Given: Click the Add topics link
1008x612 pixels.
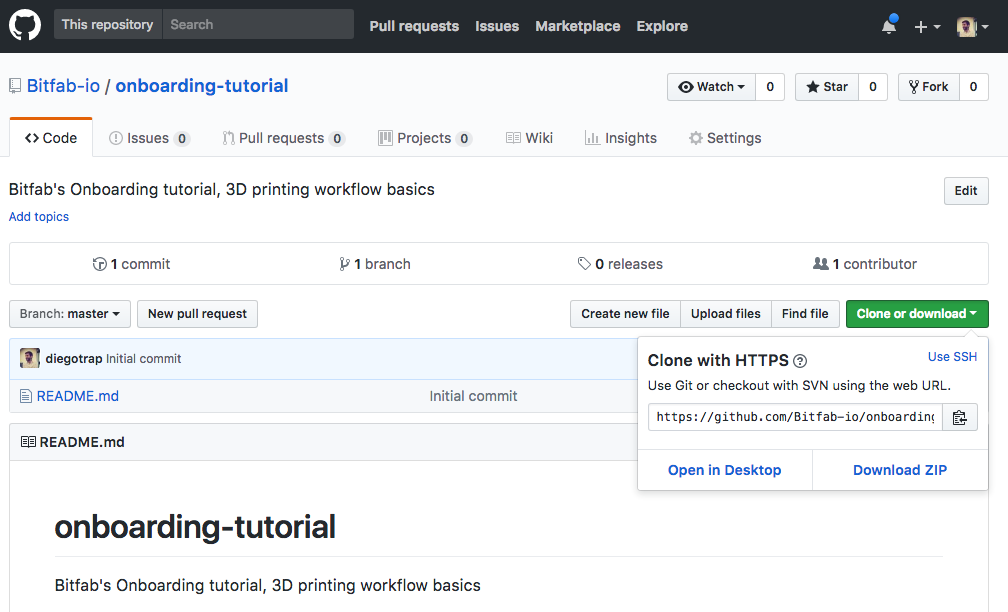Looking at the screenshot, I should point(39,217).
